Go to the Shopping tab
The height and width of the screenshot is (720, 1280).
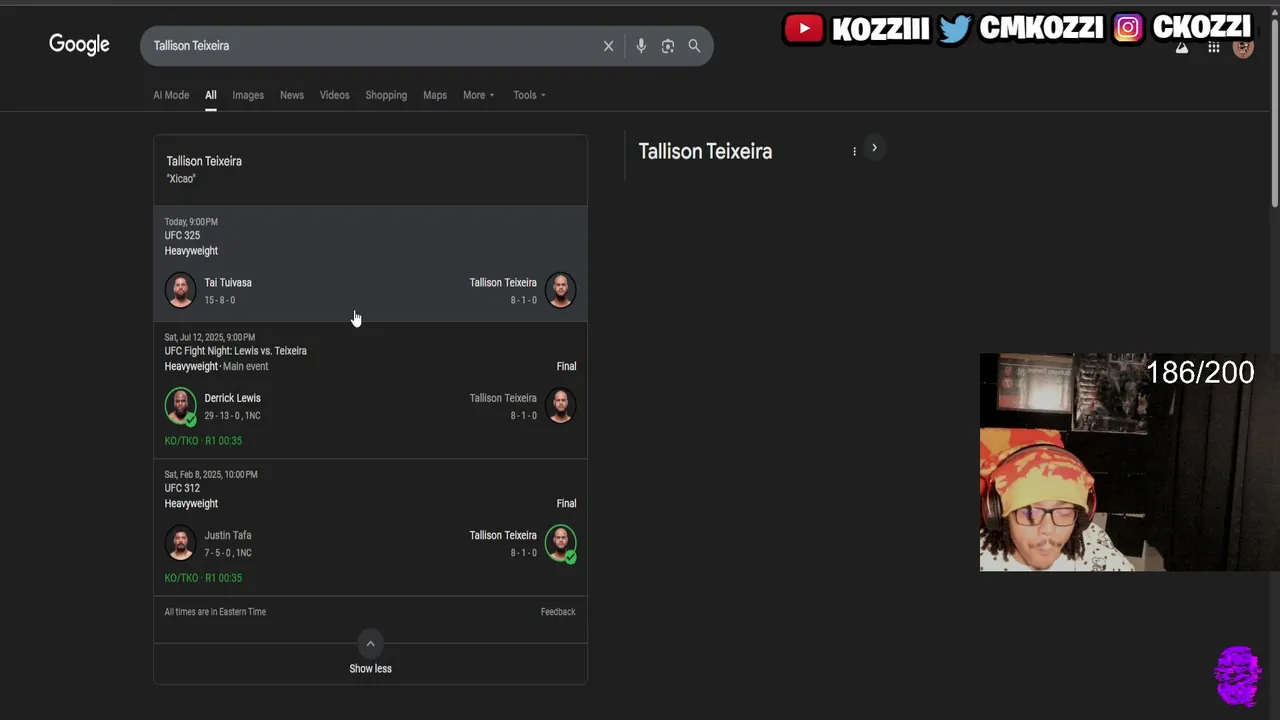386,95
